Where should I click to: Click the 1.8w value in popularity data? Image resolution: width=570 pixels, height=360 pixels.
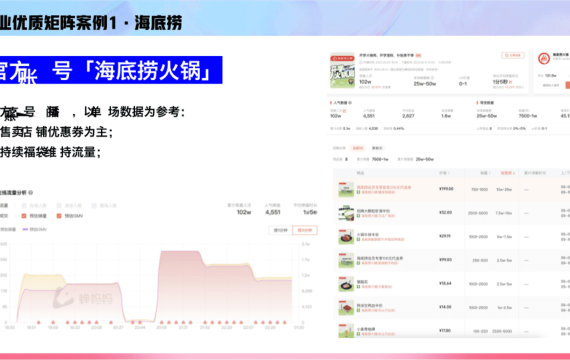(x=446, y=116)
